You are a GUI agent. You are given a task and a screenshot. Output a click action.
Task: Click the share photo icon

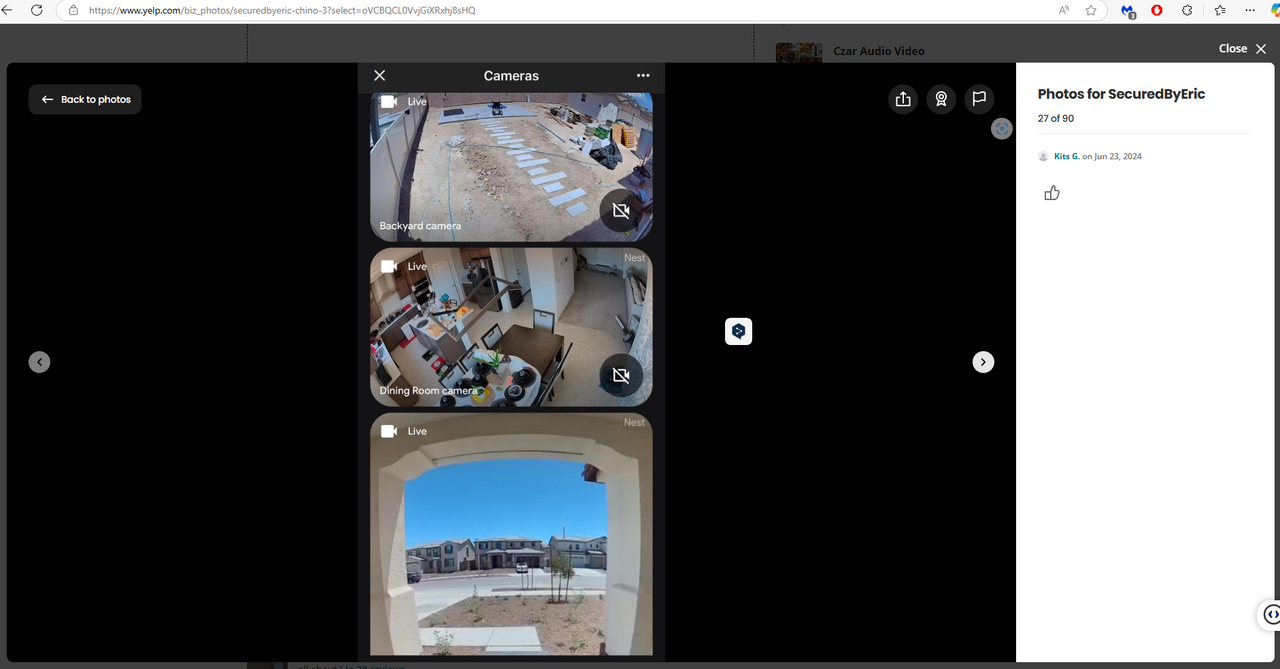coord(903,99)
